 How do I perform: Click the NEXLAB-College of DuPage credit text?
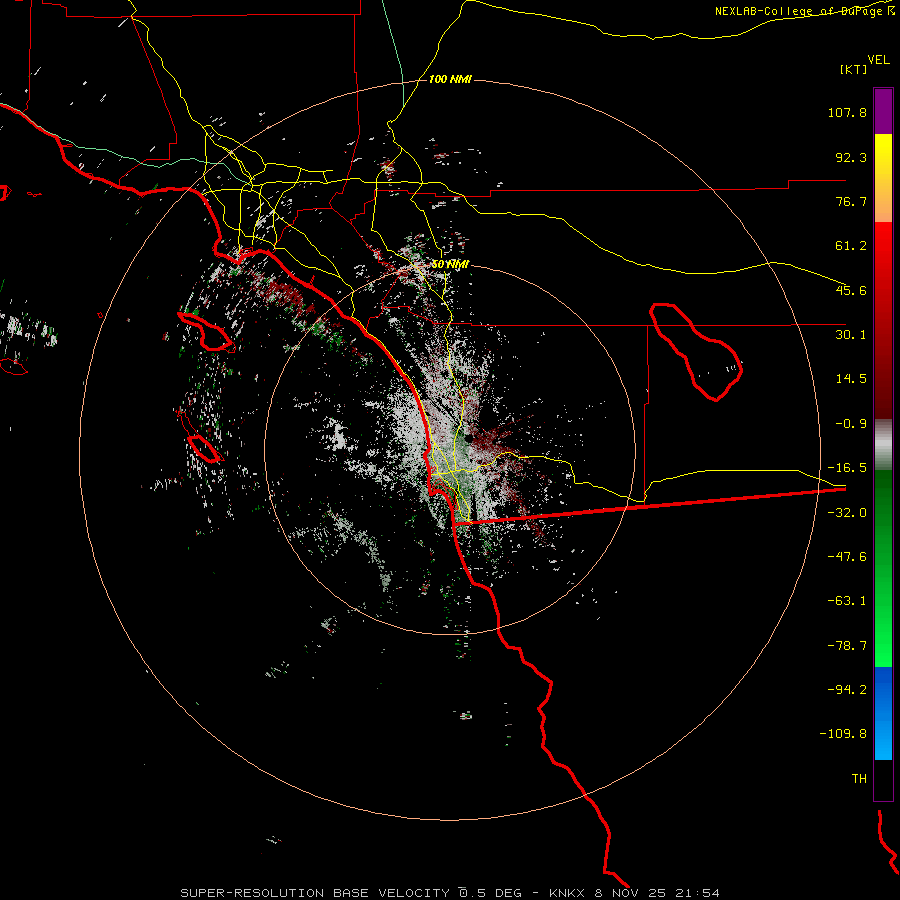point(797,11)
